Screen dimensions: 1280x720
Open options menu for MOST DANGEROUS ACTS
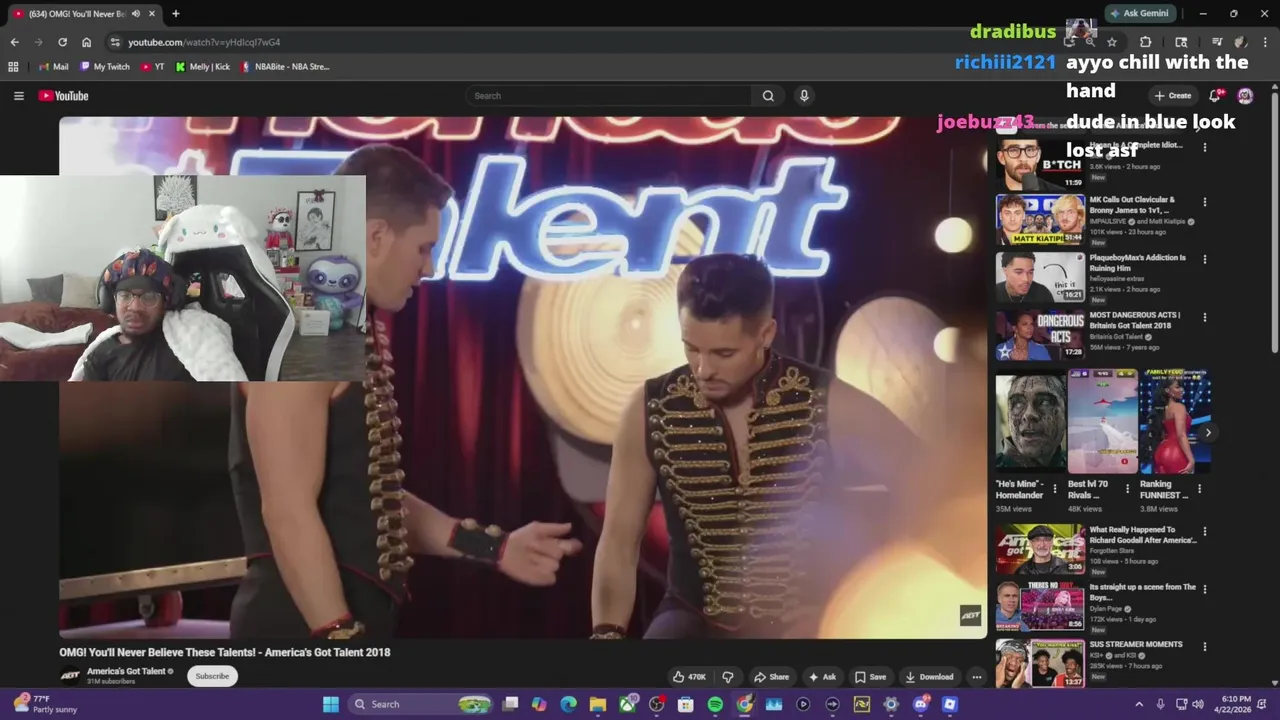1204,318
